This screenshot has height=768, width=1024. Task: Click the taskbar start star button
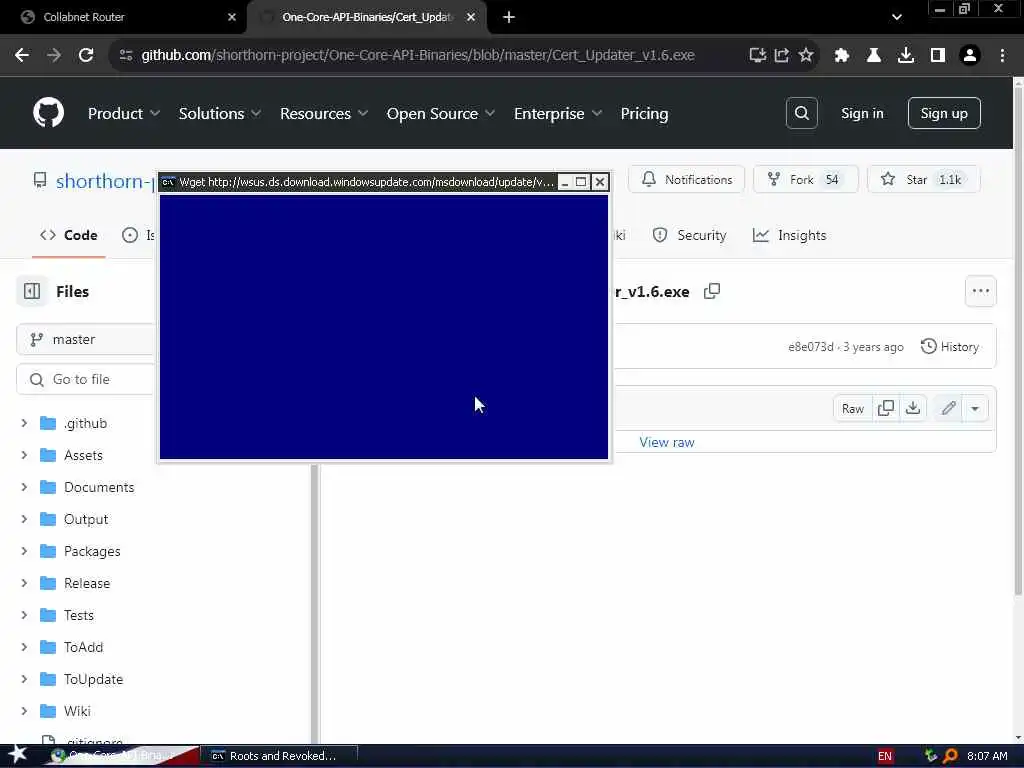[x=17, y=755]
